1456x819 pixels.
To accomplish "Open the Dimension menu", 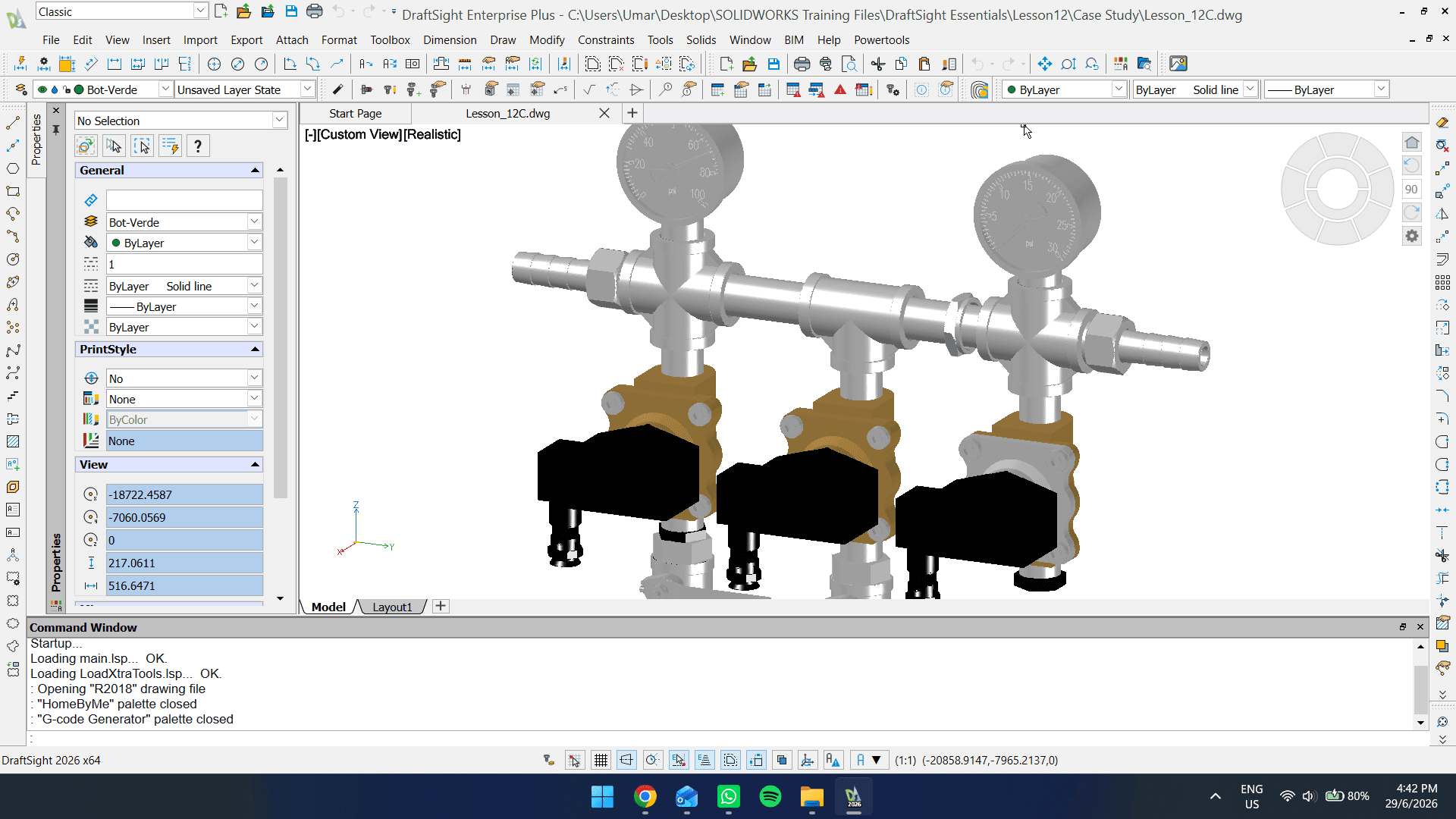I will pyautogui.click(x=450, y=40).
